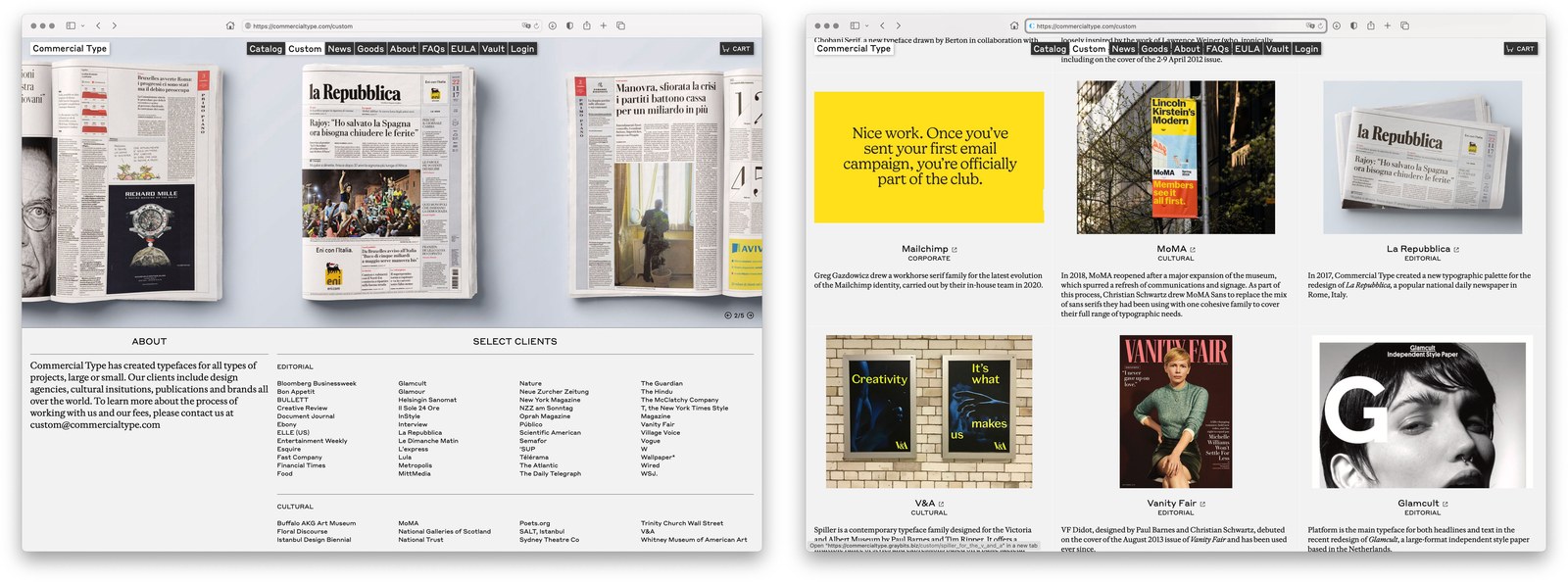Open the V&A external link title
This screenshot has height=582, width=1568.
pyautogui.click(x=929, y=504)
